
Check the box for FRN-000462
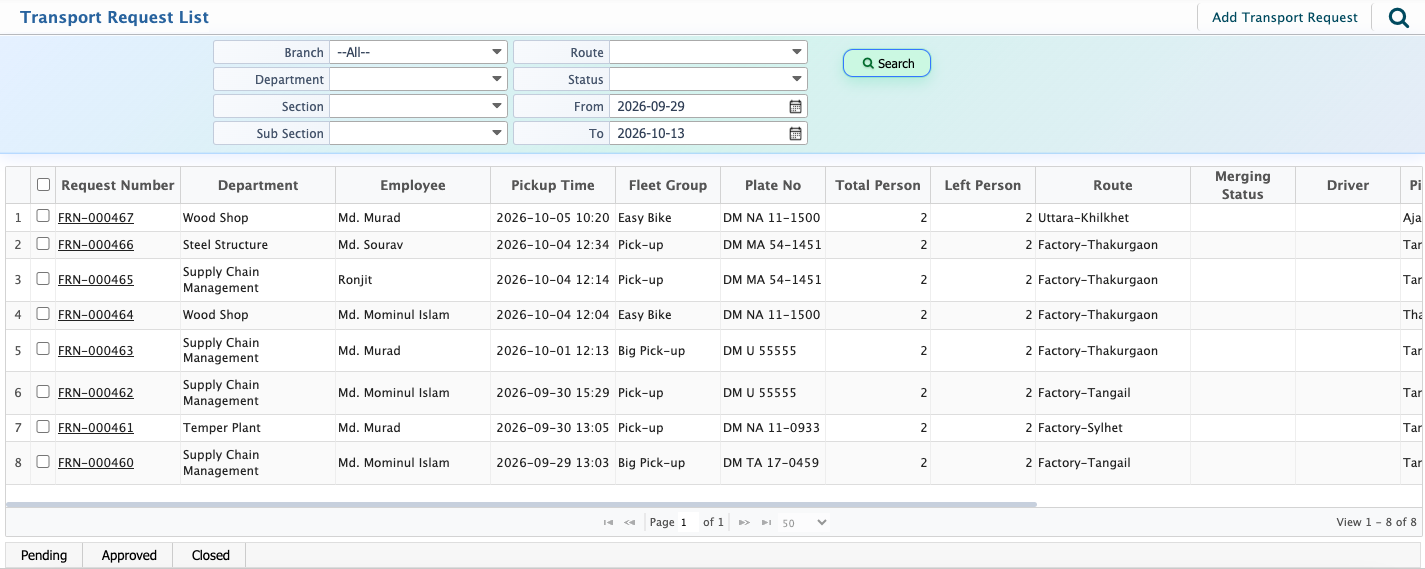tap(43, 391)
